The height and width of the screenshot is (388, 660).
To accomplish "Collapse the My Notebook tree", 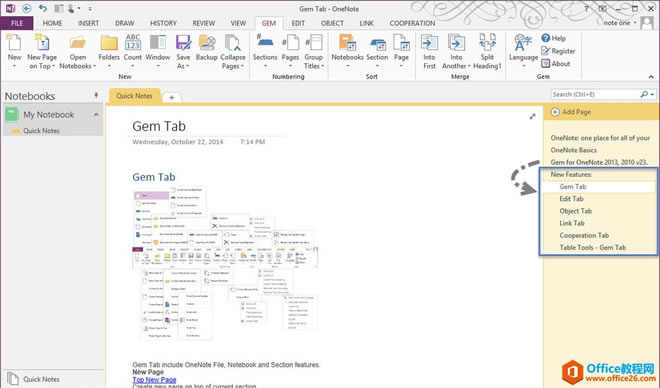I will [x=96, y=114].
